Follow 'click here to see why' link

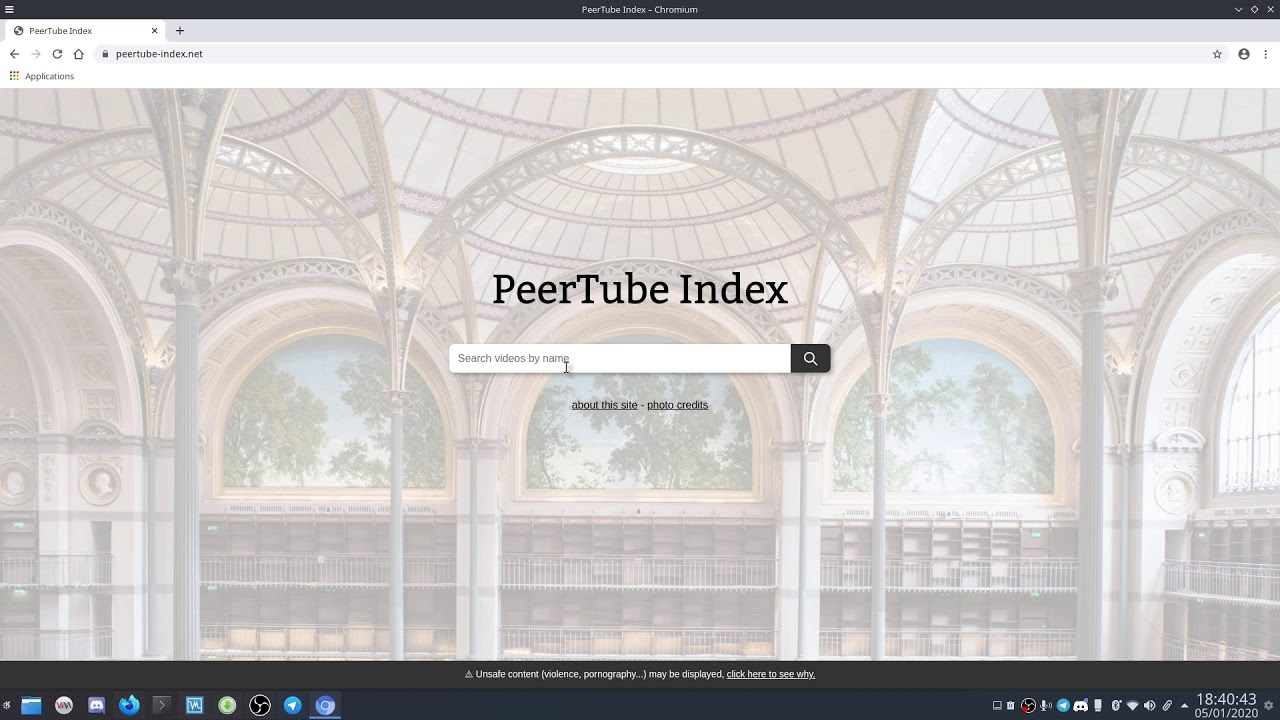[x=770, y=674]
